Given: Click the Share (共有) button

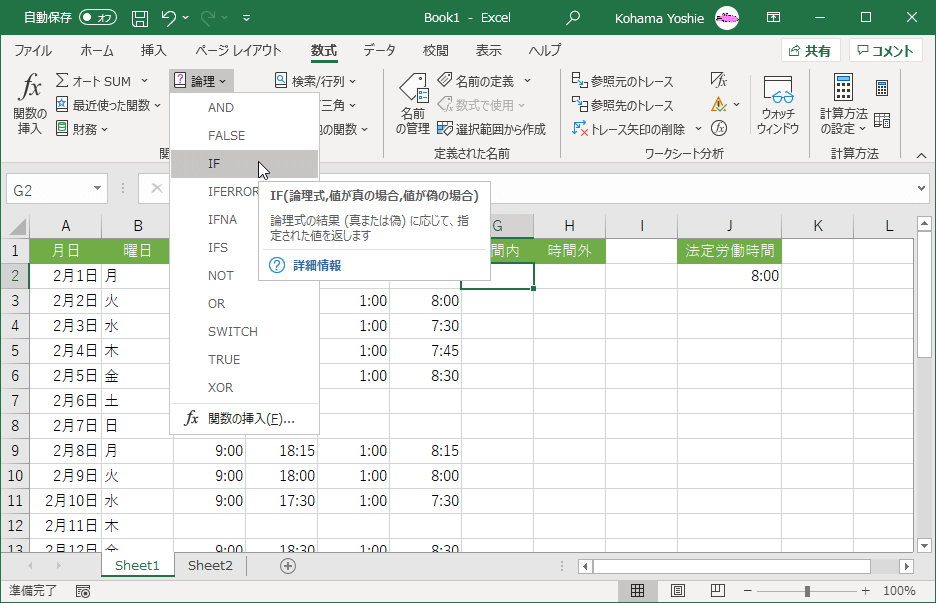Looking at the screenshot, I should (811, 51).
